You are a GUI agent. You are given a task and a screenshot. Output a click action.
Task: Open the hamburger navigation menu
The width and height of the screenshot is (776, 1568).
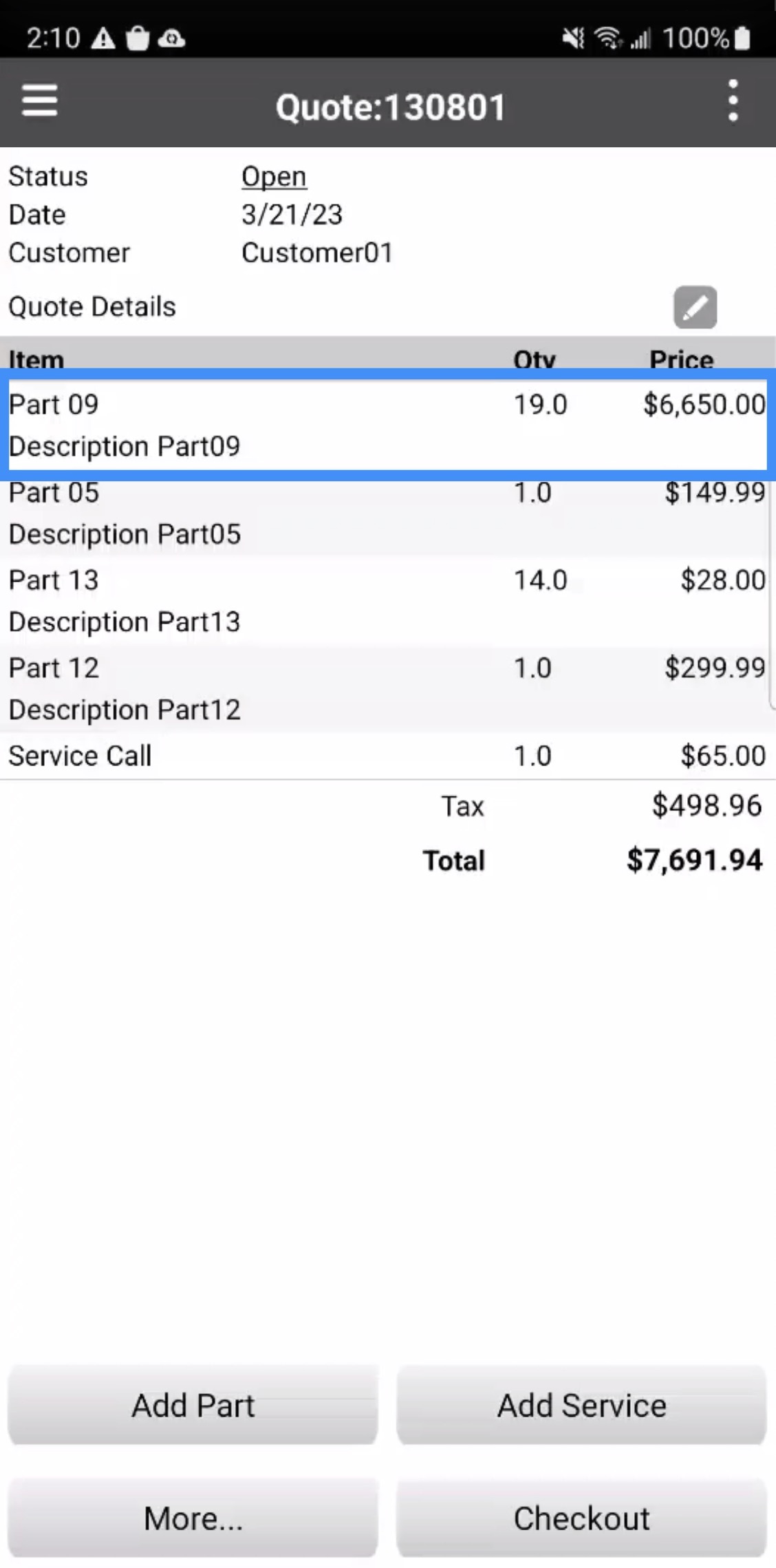[39, 101]
